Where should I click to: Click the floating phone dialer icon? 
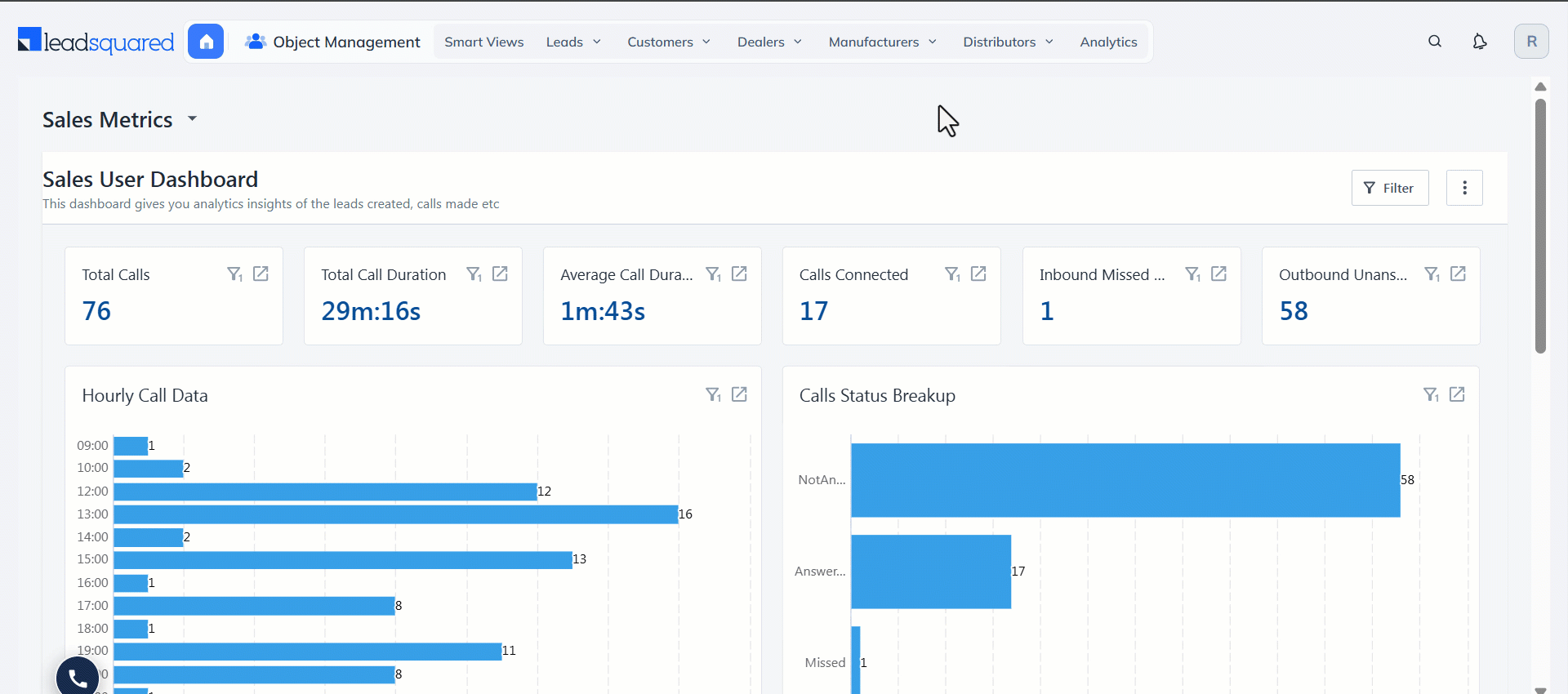tap(78, 678)
